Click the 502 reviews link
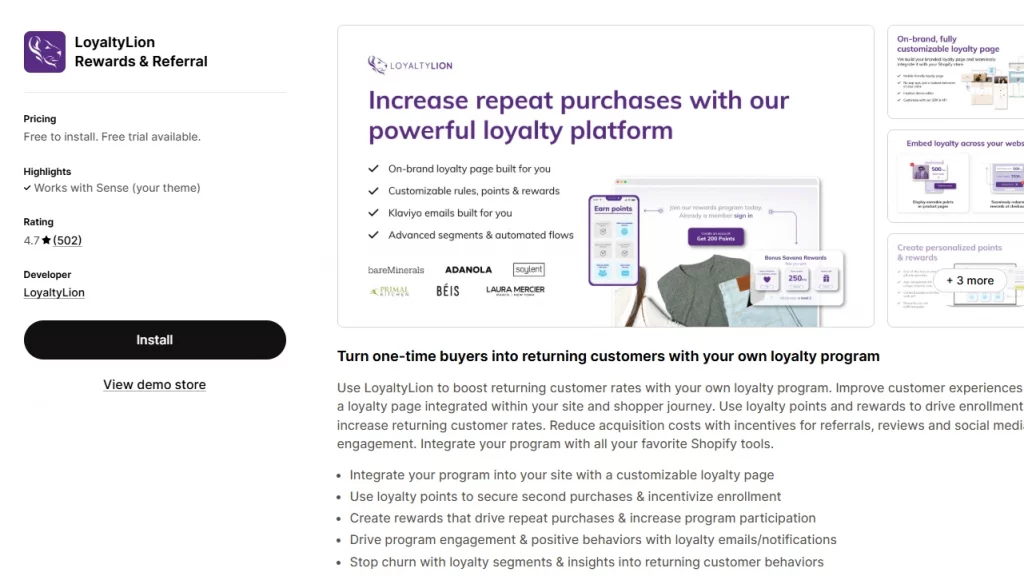The width and height of the screenshot is (1024, 576). point(67,240)
